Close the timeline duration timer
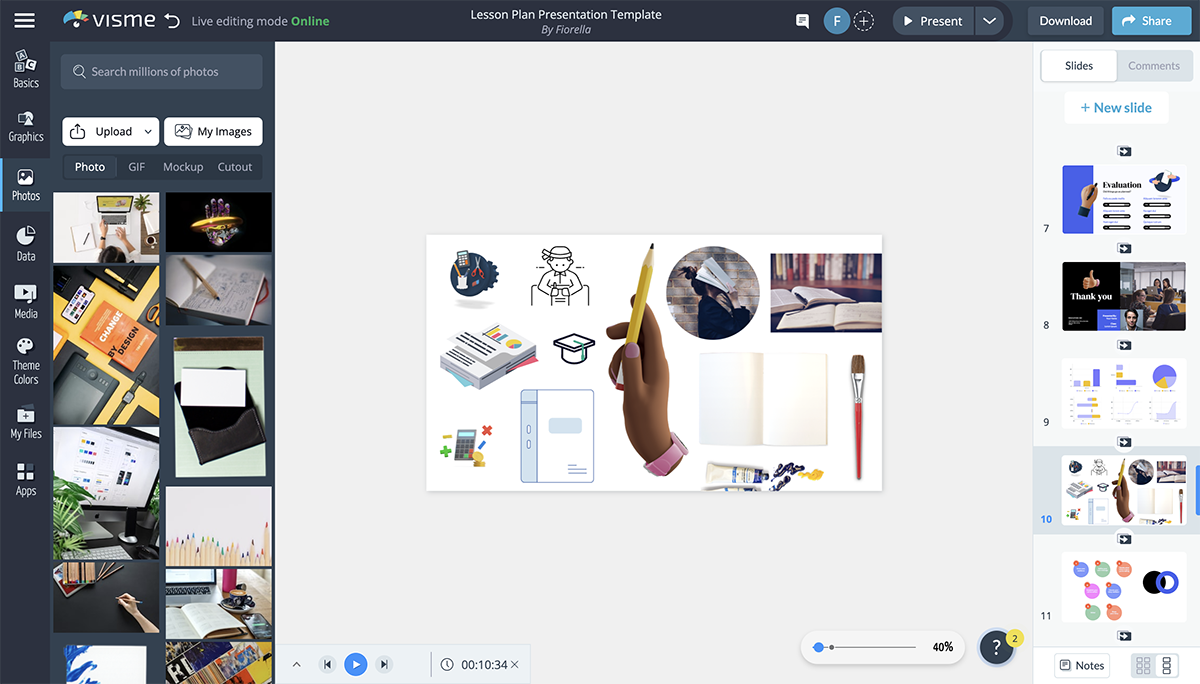The width and height of the screenshot is (1200, 684). click(515, 665)
